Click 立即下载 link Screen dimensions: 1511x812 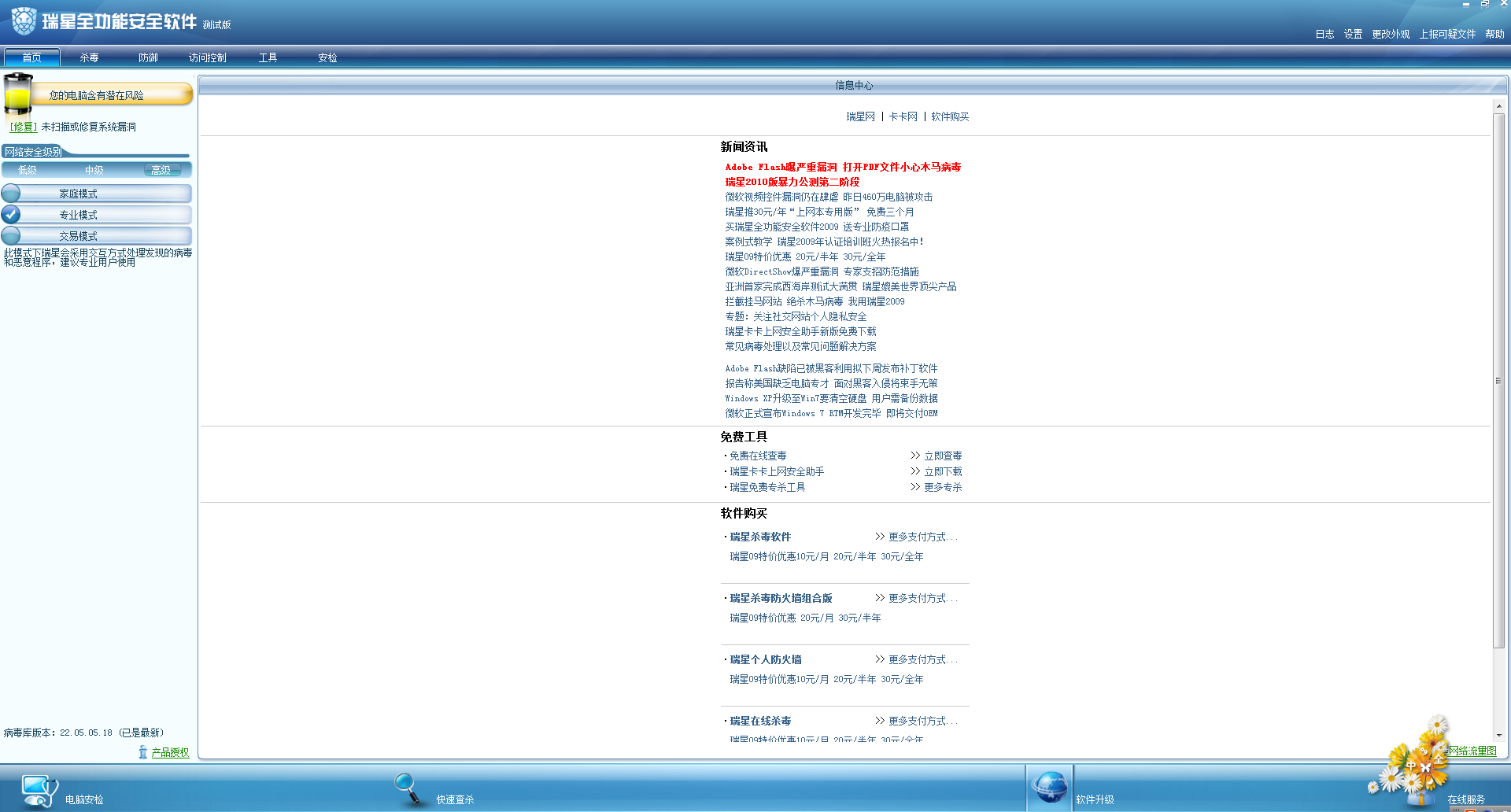(x=943, y=471)
